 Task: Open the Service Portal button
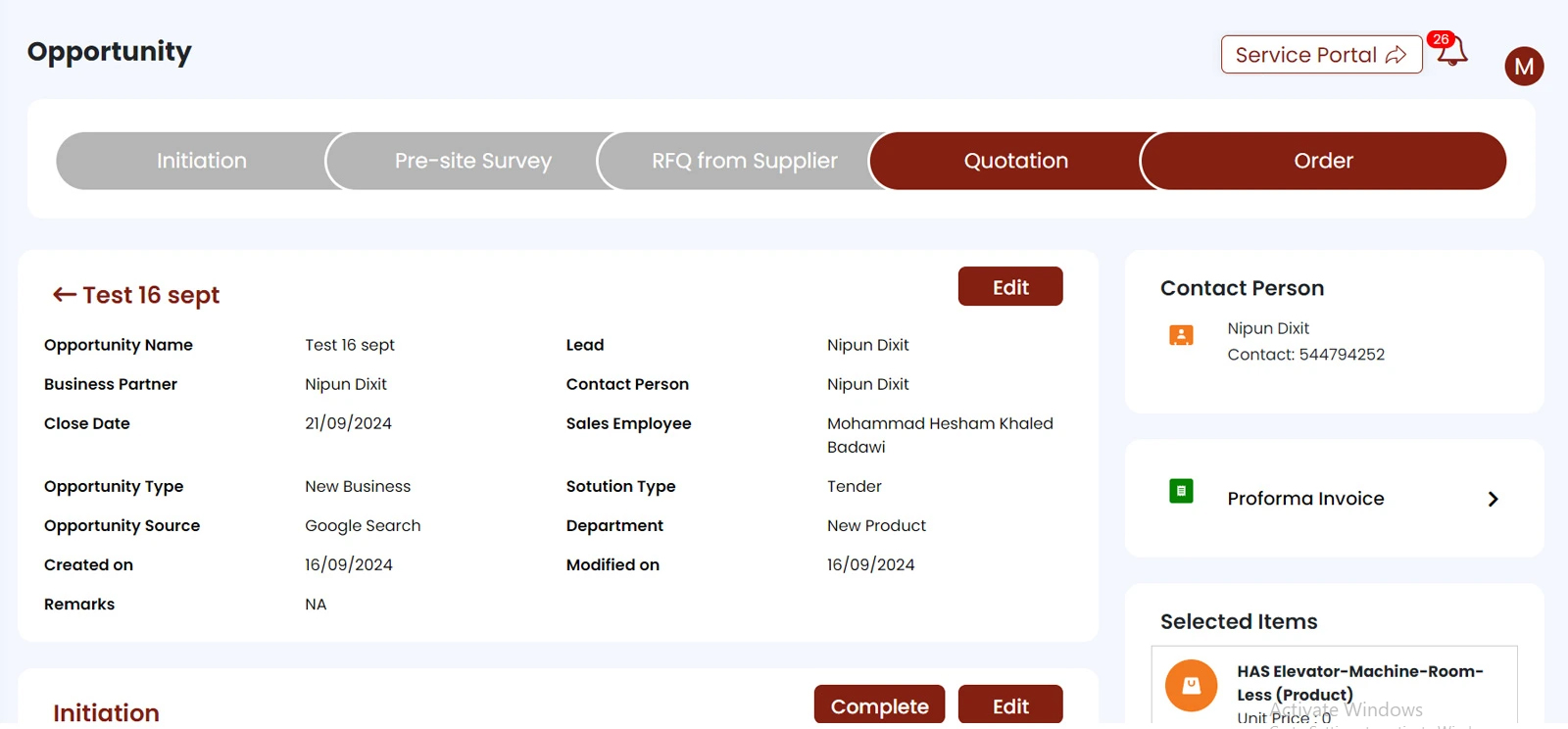1321,55
